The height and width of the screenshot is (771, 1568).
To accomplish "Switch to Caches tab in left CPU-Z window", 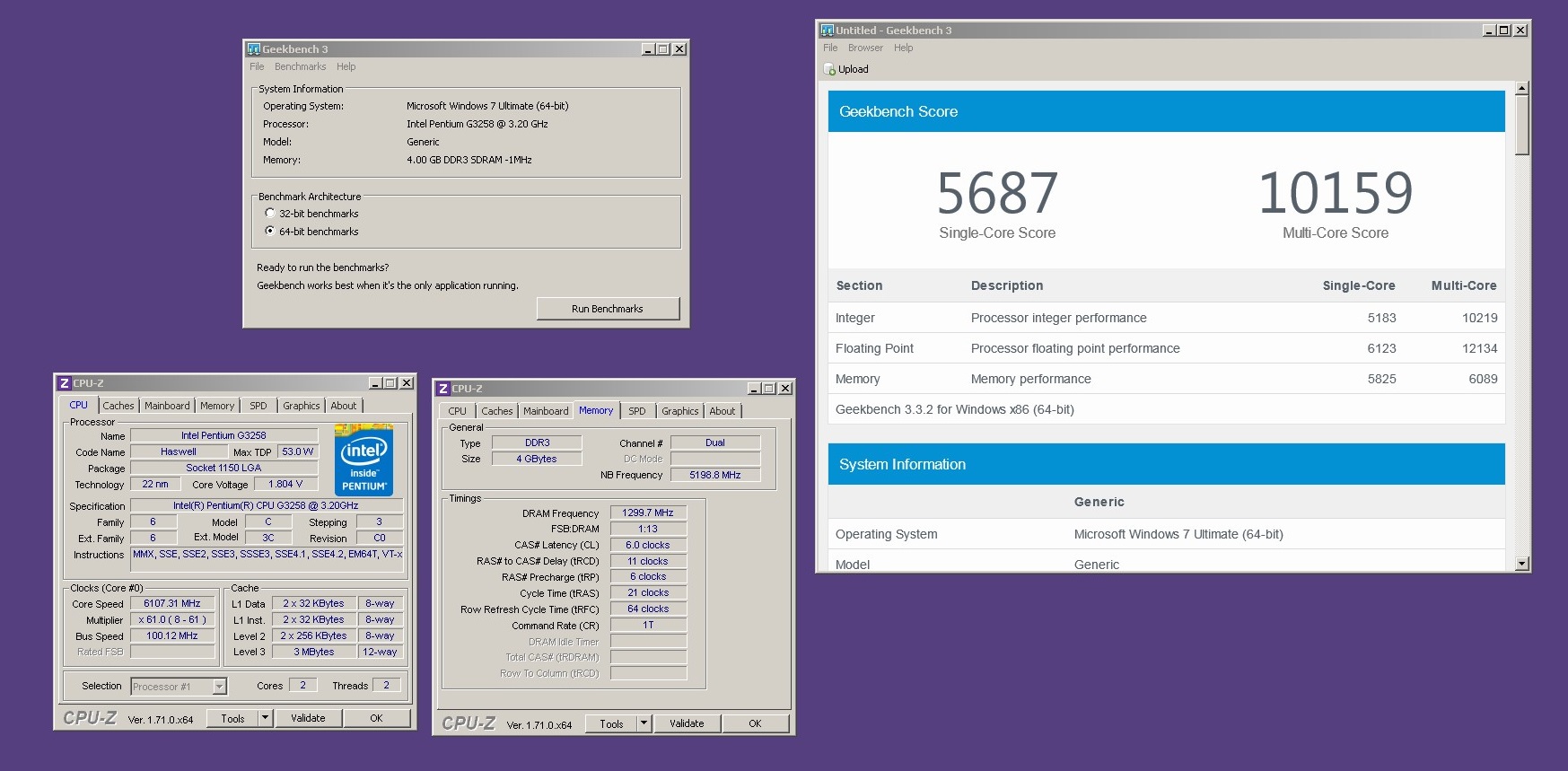I will (x=118, y=406).
